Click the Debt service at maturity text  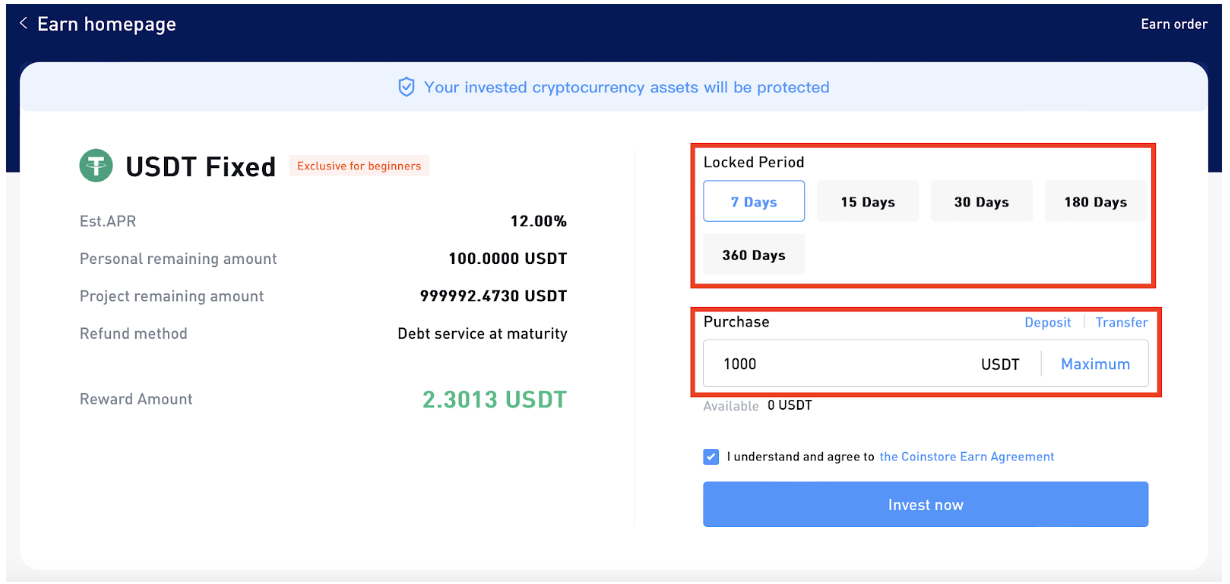482,334
